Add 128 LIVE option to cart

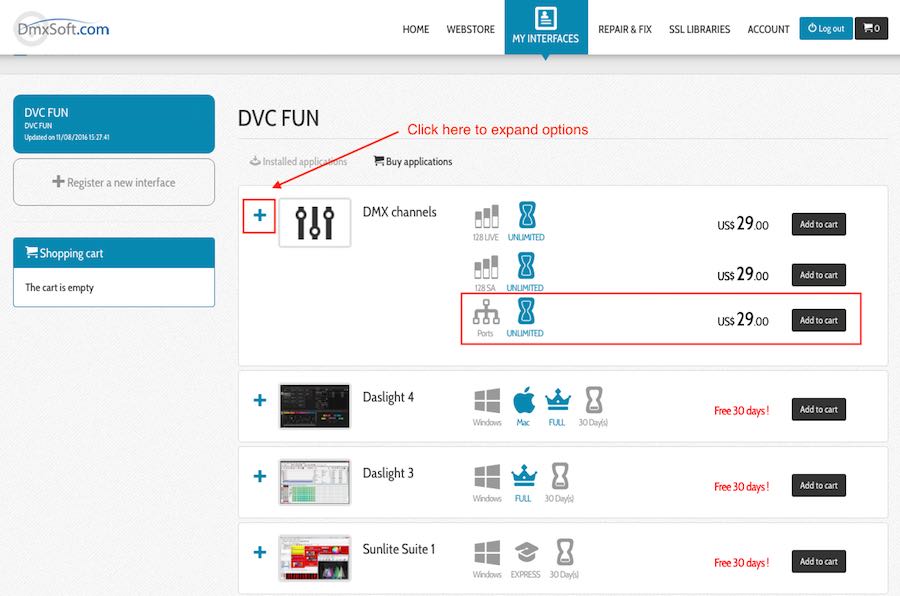tap(818, 224)
